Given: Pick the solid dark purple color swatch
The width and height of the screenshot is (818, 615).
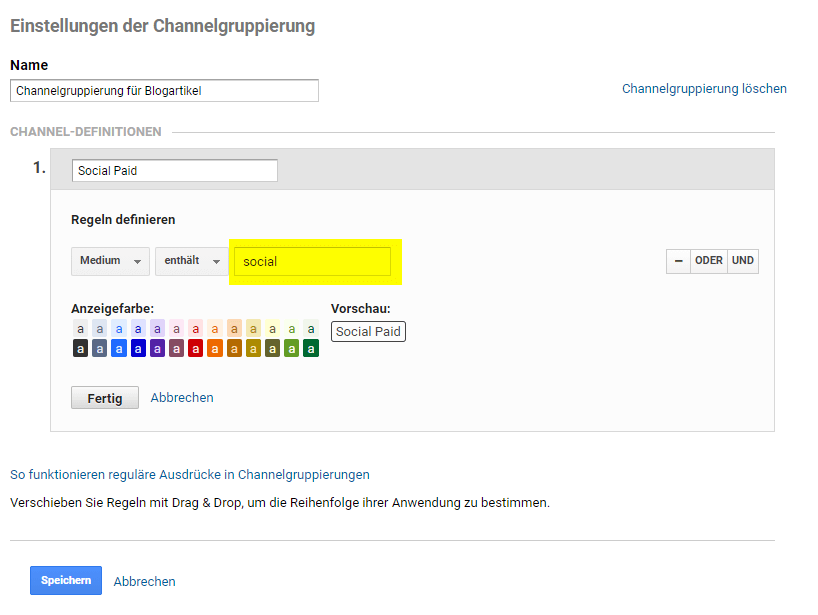Looking at the screenshot, I should (157, 348).
